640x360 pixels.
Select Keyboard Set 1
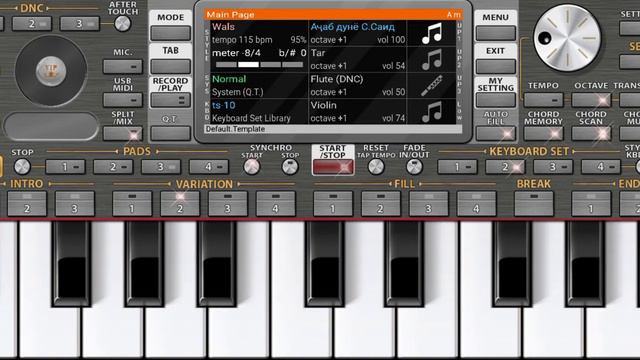pos(457,167)
